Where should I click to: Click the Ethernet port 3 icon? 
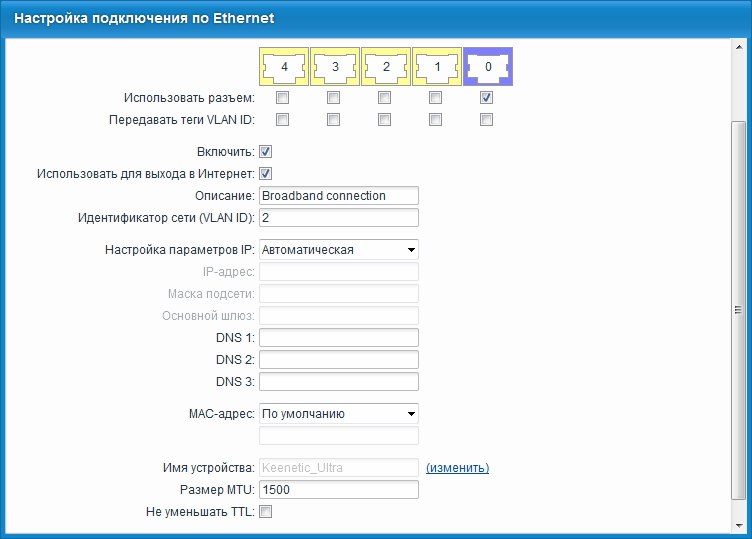(x=334, y=68)
